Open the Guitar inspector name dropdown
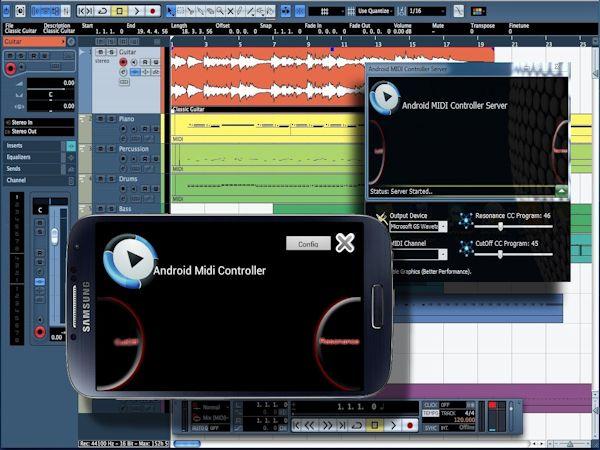Image resolution: width=600 pixels, height=450 pixels. point(34,41)
